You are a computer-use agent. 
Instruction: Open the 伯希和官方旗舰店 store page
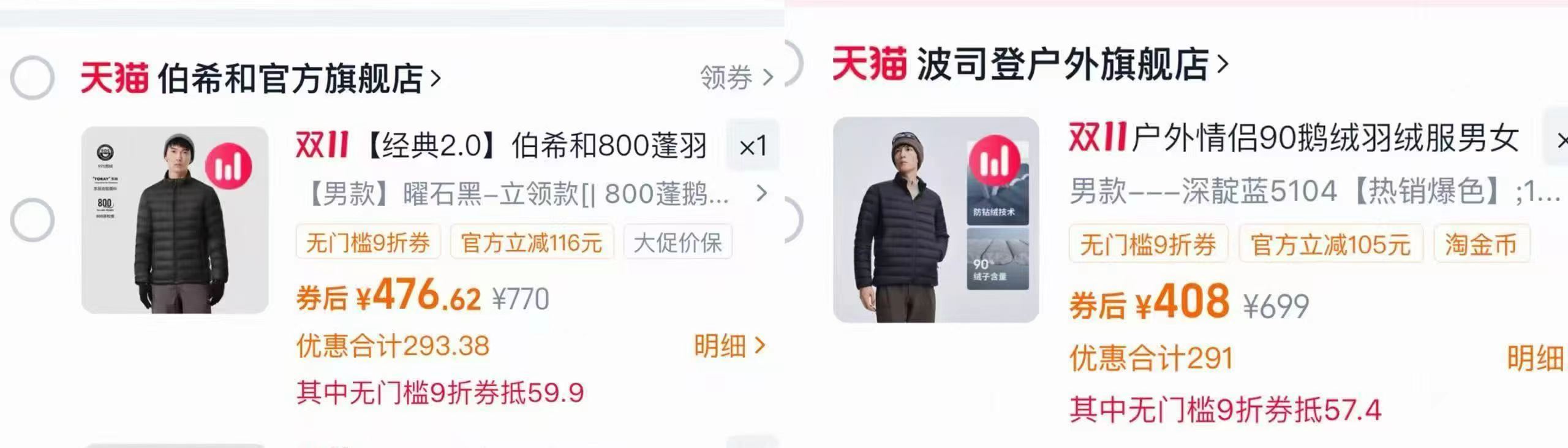(x=300, y=78)
